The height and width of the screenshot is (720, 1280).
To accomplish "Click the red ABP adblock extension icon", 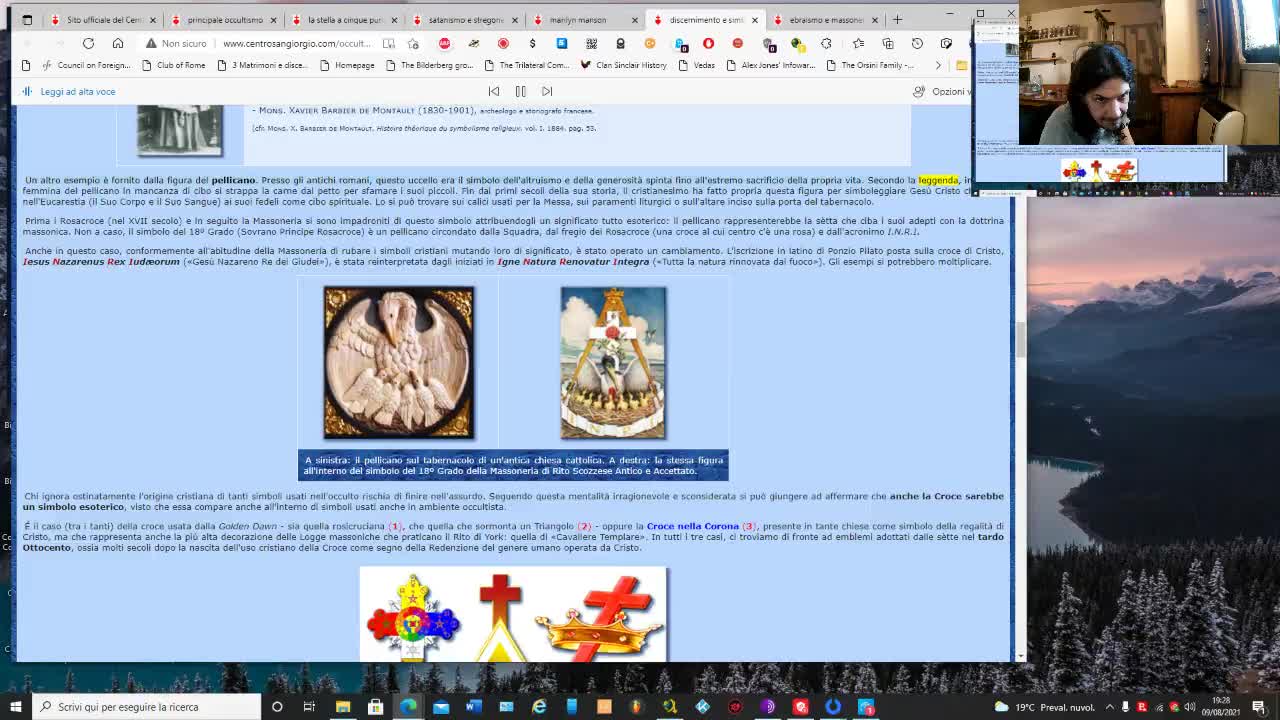I will coord(444,43).
